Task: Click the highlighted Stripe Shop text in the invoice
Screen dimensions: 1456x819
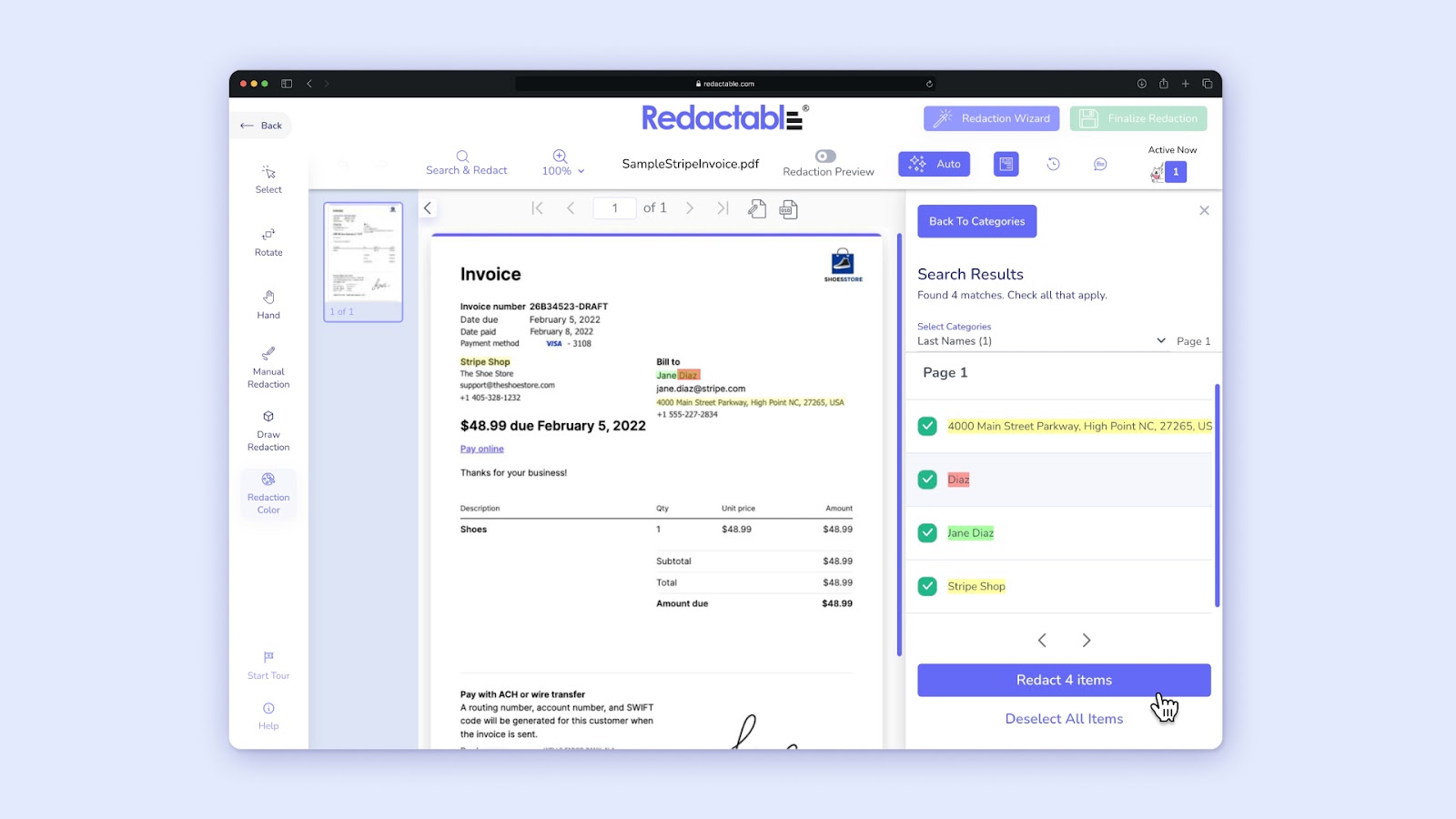Action: 485,362
